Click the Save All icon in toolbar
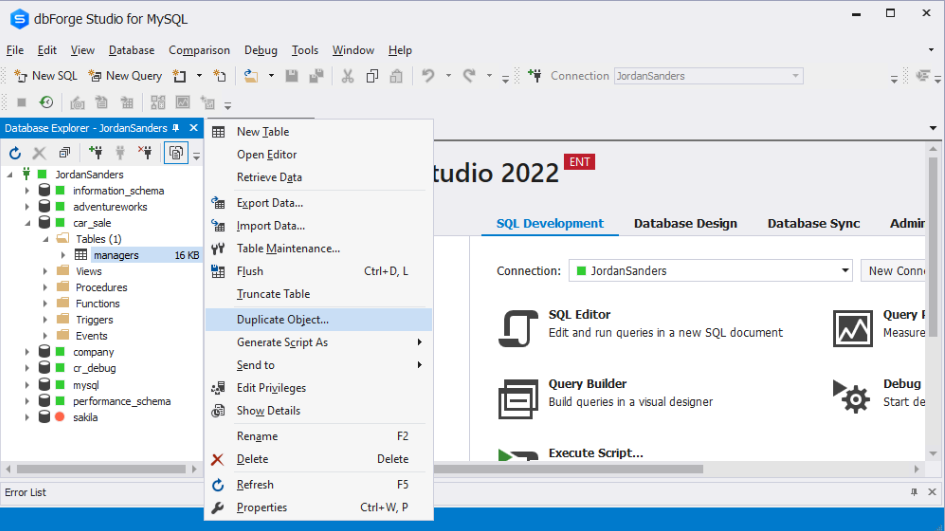945x531 pixels. (x=316, y=76)
